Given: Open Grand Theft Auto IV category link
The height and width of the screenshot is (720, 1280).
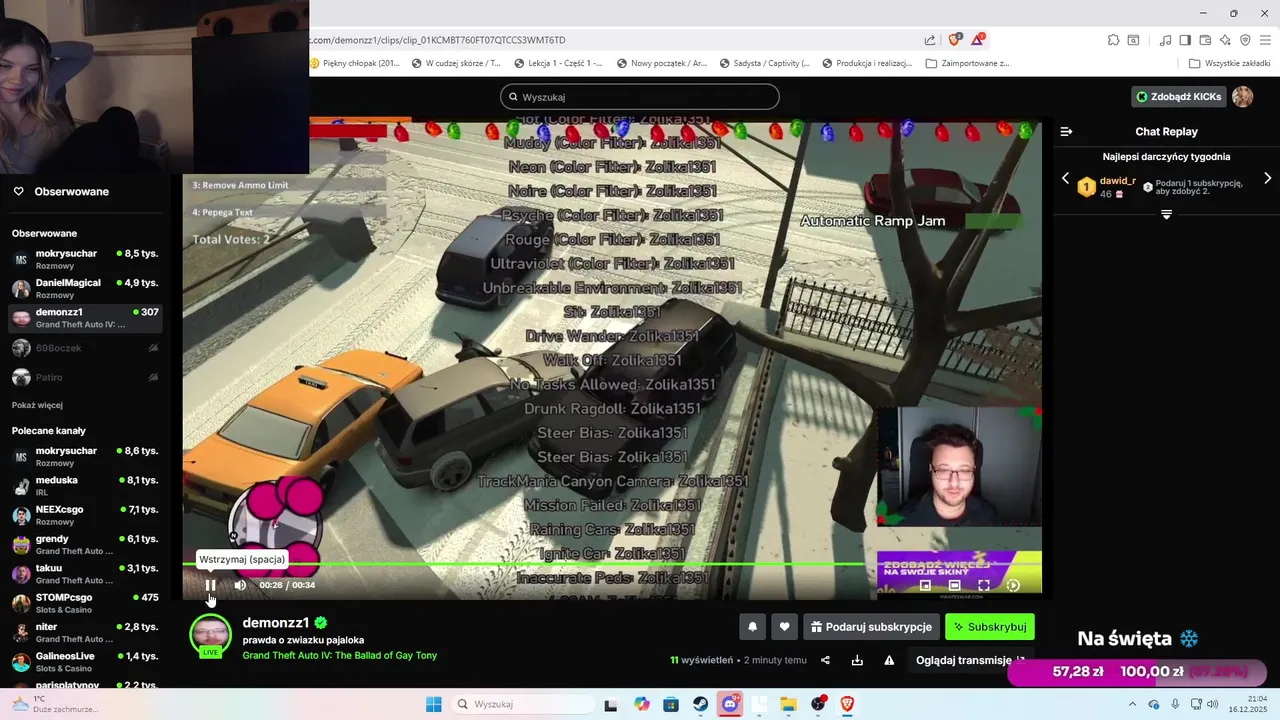Looking at the screenshot, I should coord(339,656).
